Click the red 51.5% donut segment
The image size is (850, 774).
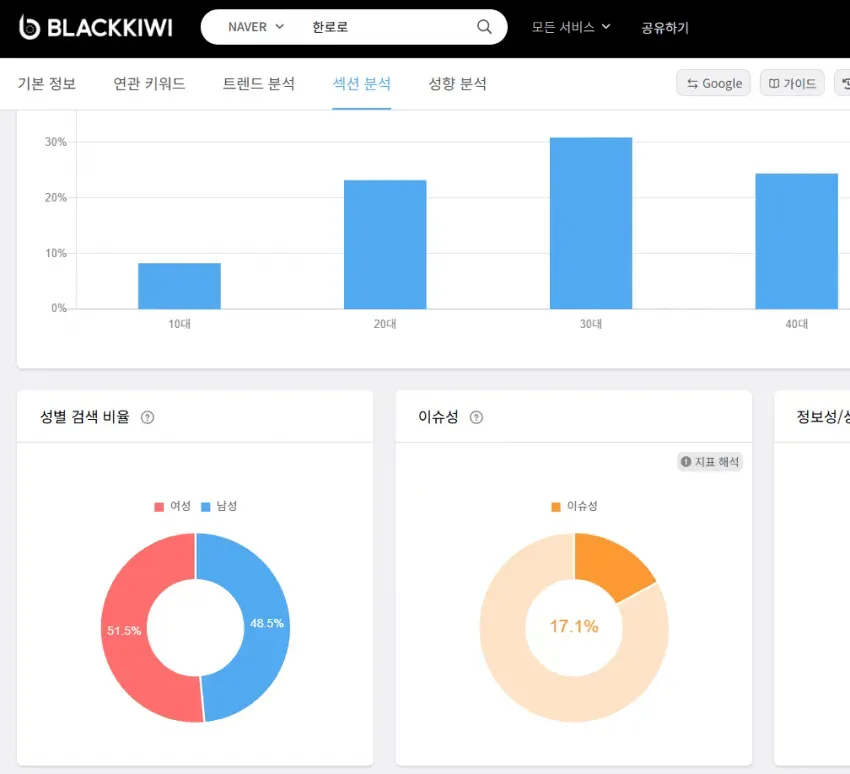tap(124, 630)
